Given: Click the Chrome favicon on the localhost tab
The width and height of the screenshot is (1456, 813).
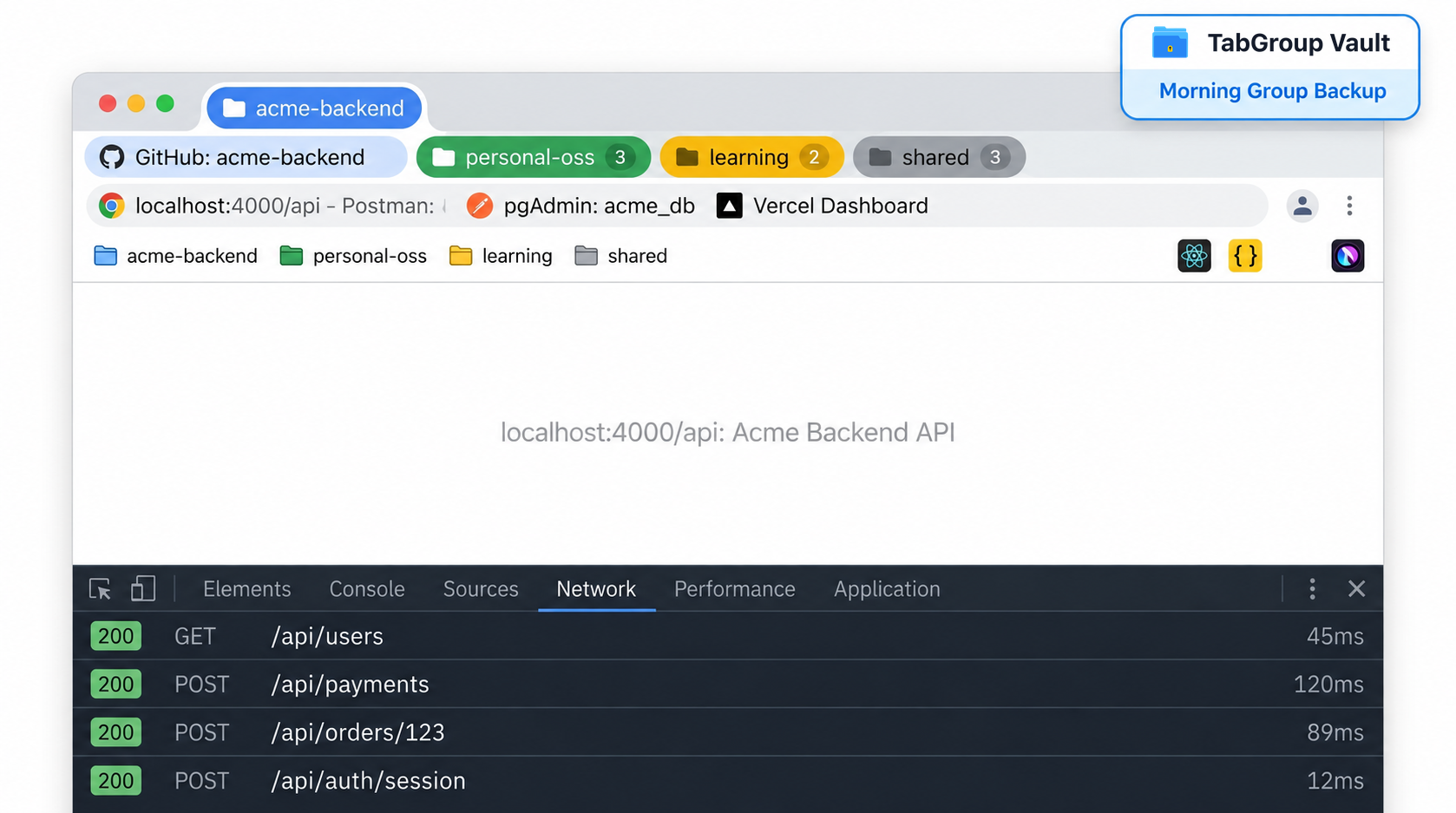Looking at the screenshot, I should [x=111, y=206].
